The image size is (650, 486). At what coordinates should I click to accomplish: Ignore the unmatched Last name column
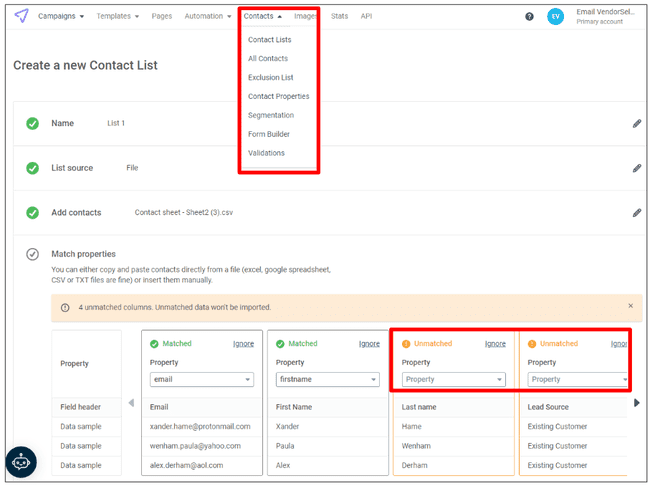pos(495,343)
